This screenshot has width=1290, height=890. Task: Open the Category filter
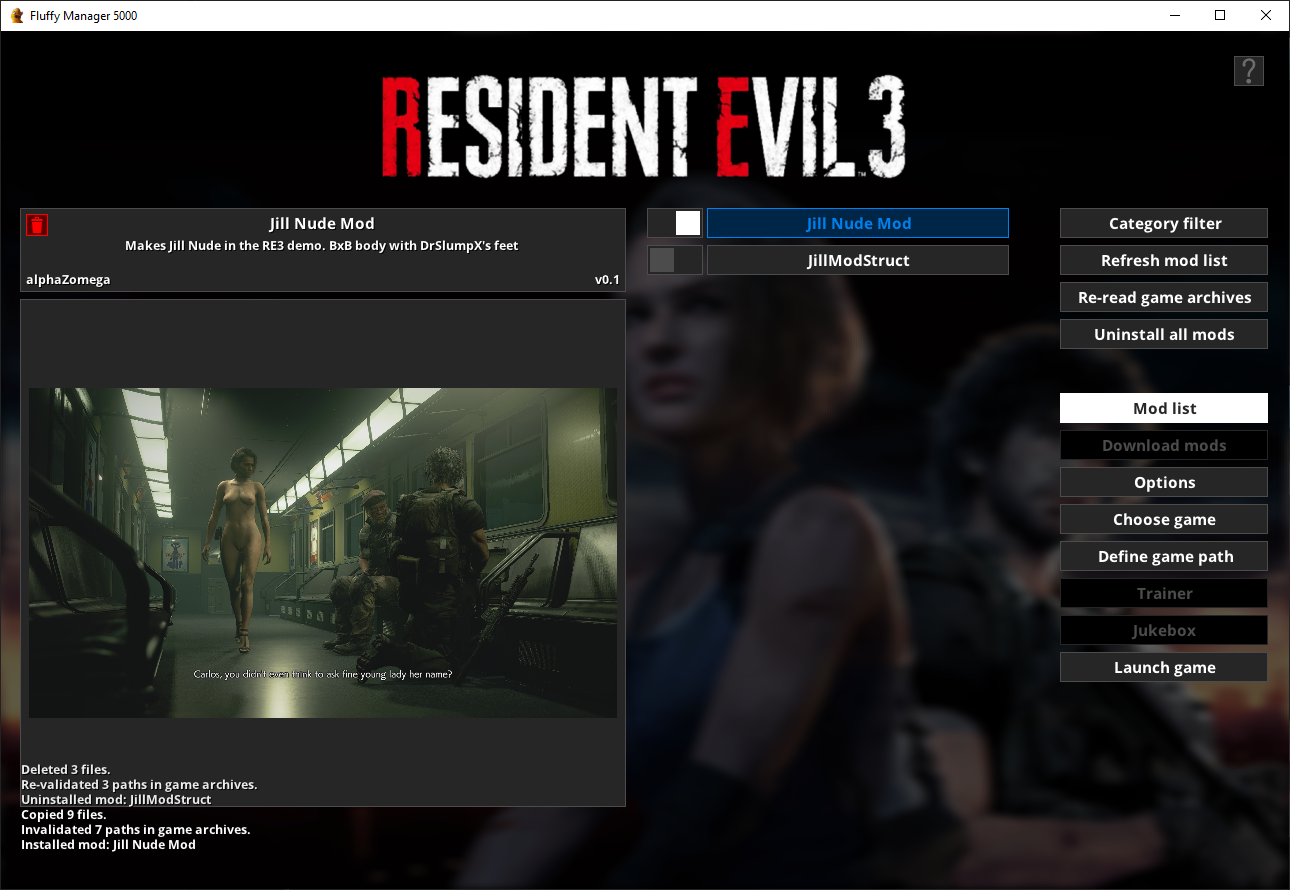tap(1164, 223)
